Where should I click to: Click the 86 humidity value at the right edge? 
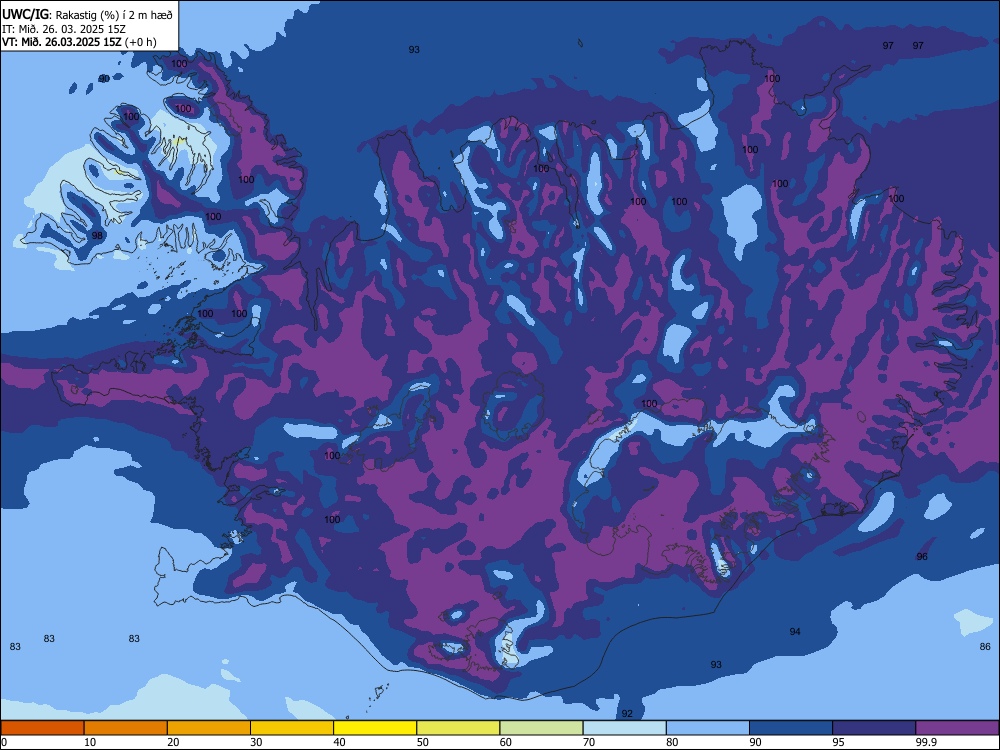point(985,647)
